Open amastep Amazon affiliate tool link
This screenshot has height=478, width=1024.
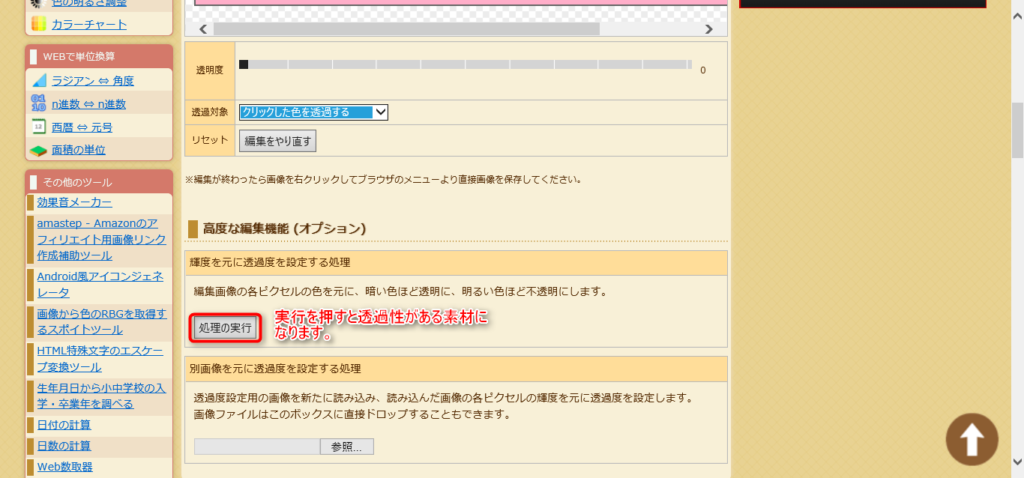102,239
